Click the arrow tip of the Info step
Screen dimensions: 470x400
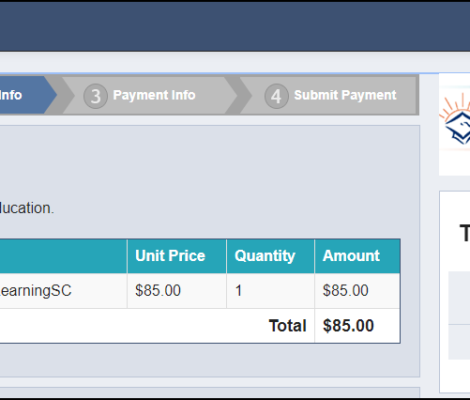pos(51,95)
